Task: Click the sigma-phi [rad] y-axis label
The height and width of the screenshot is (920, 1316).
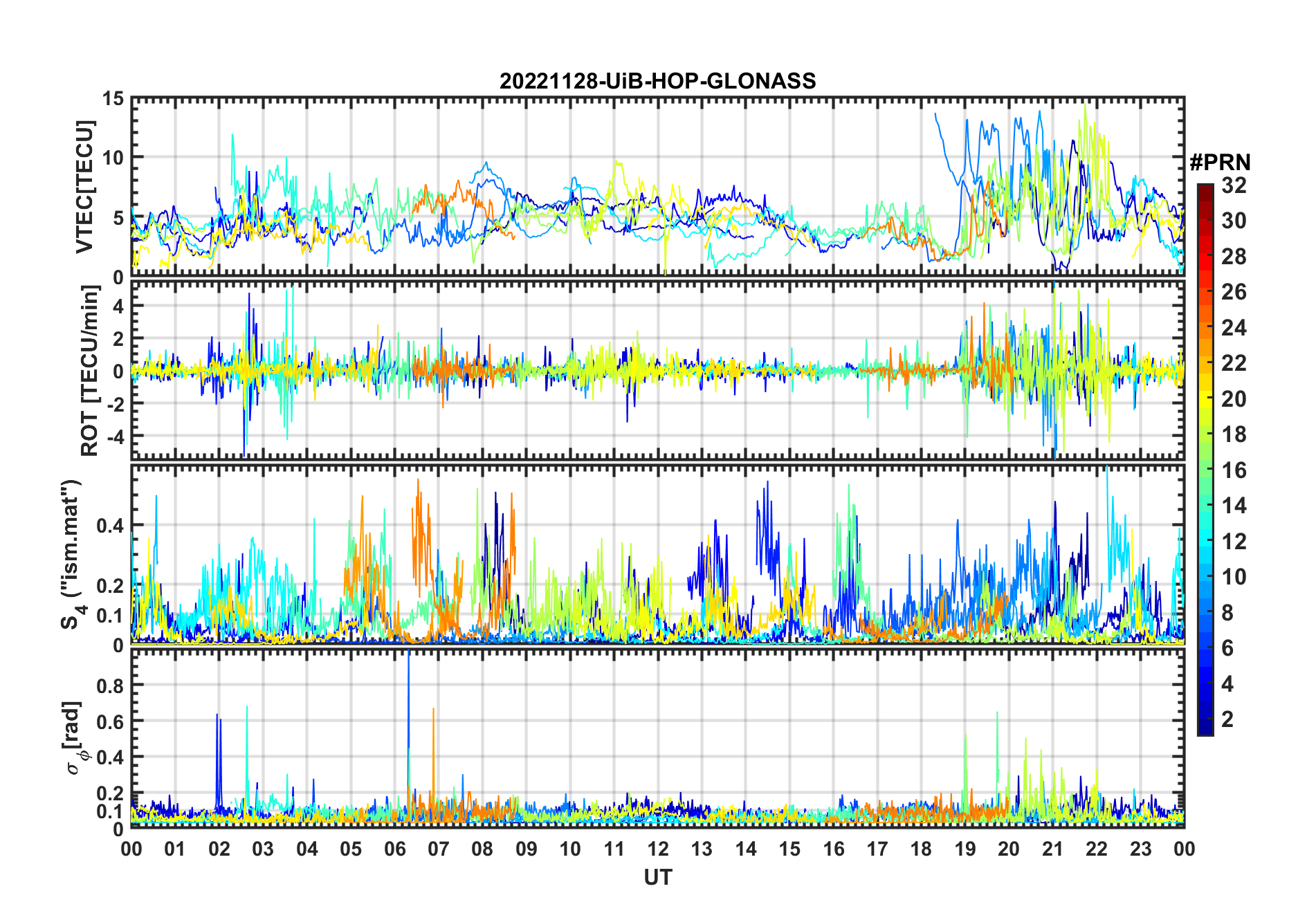Action: coord(73,738)
